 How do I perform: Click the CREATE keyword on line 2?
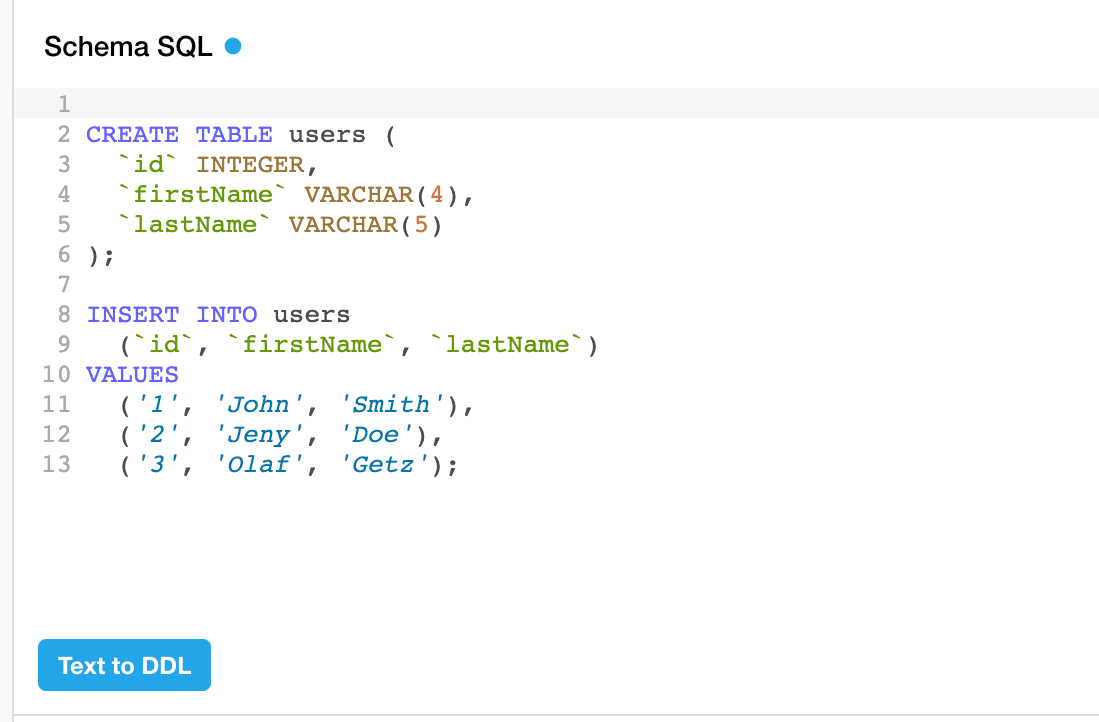(x=132, y=135)
